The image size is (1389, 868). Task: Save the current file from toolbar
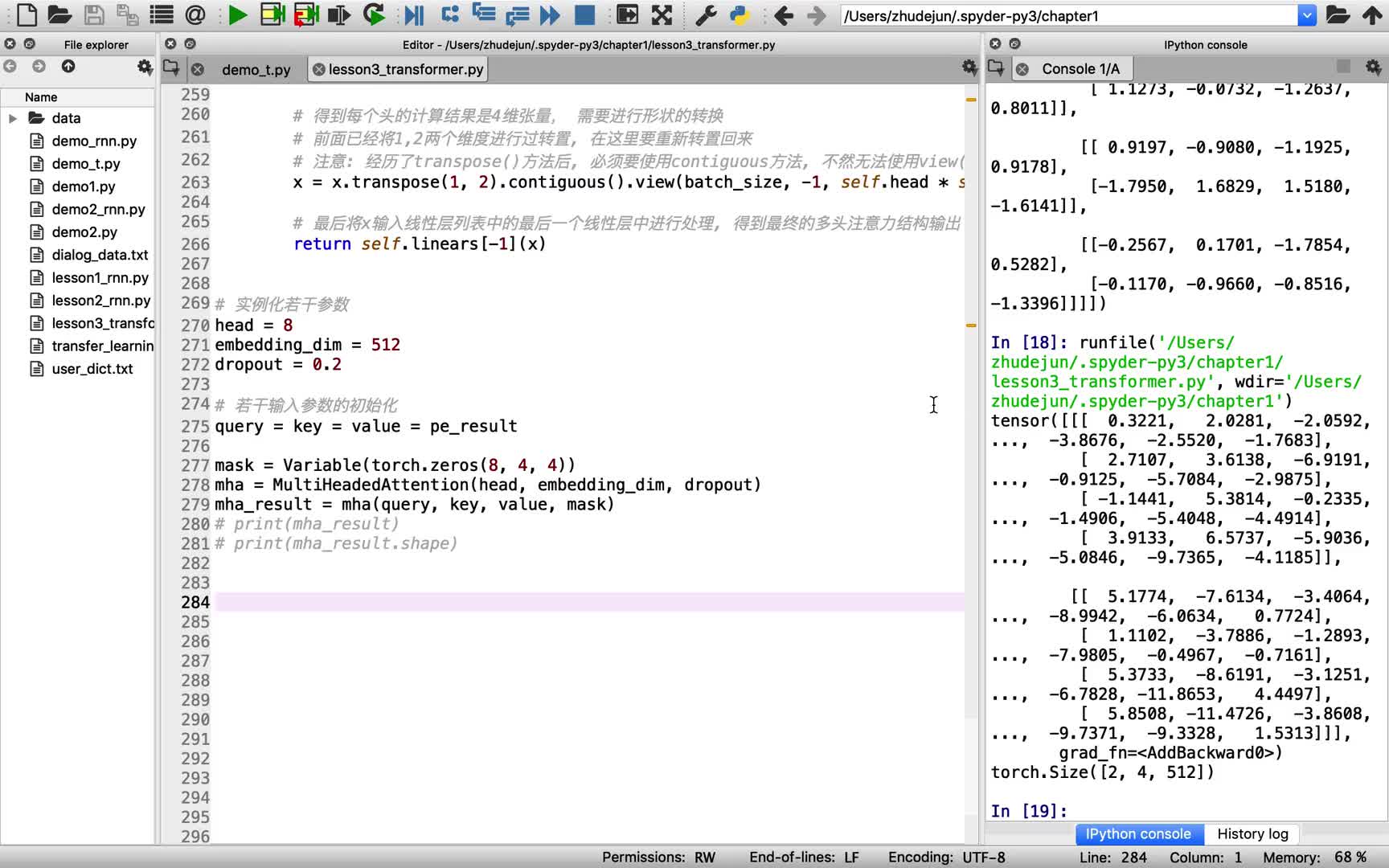[94, 14]
